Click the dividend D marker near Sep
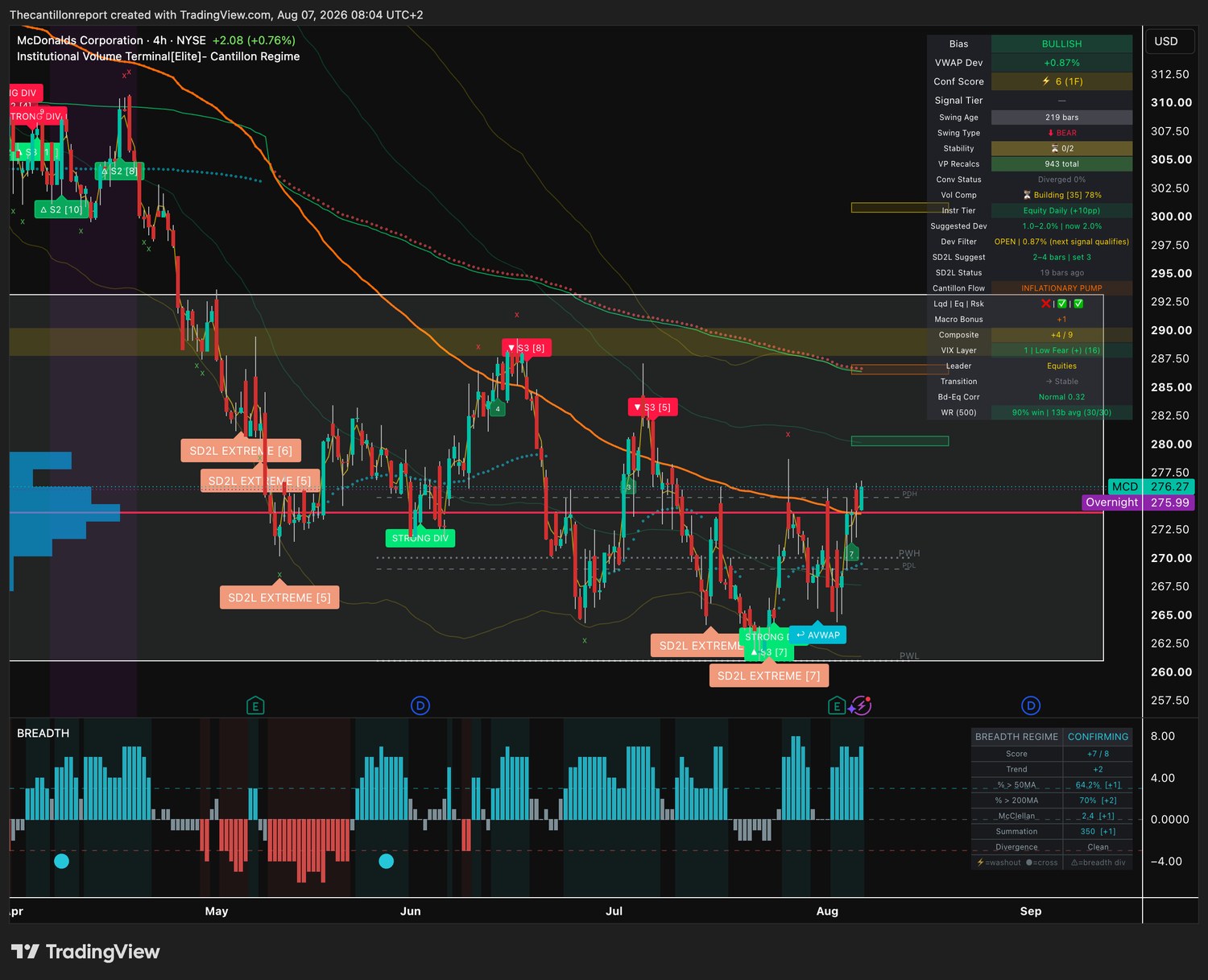1208x980 pixels. pyautogui.click(x=1031, y=706)
